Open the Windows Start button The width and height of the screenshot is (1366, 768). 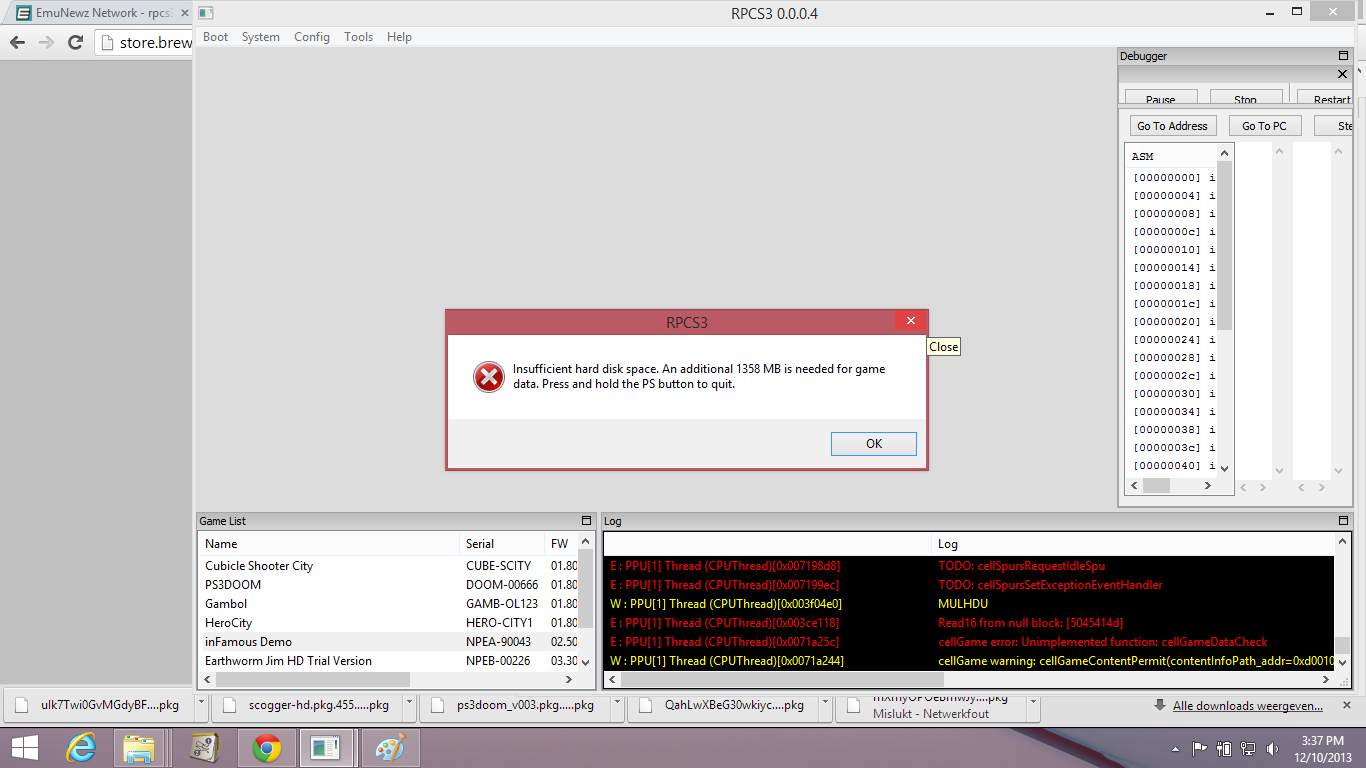26,748
